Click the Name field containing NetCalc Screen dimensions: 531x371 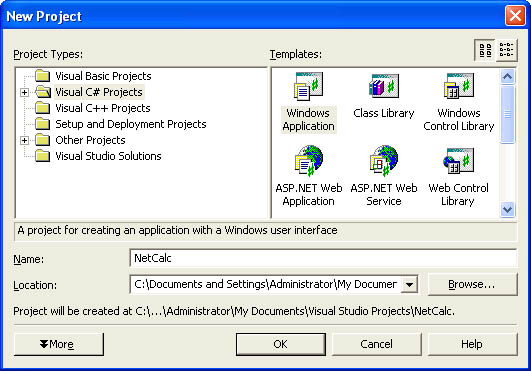pos(323,258)
